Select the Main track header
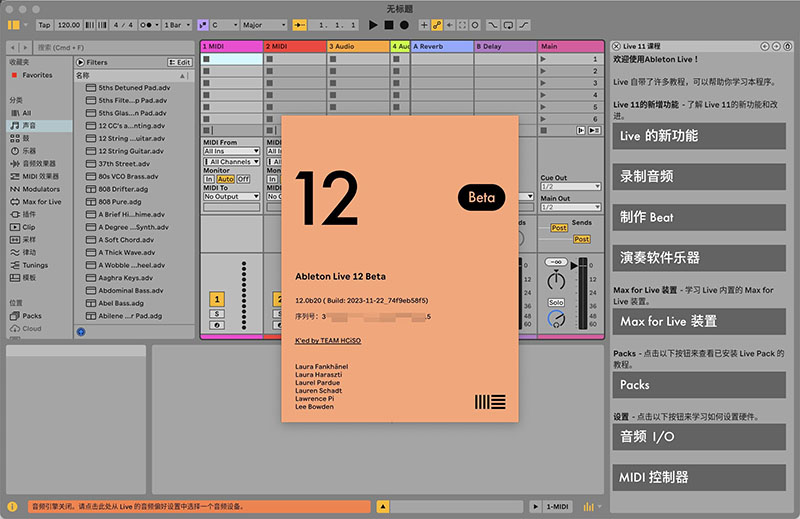800x519 pixels. click(570, 46)
